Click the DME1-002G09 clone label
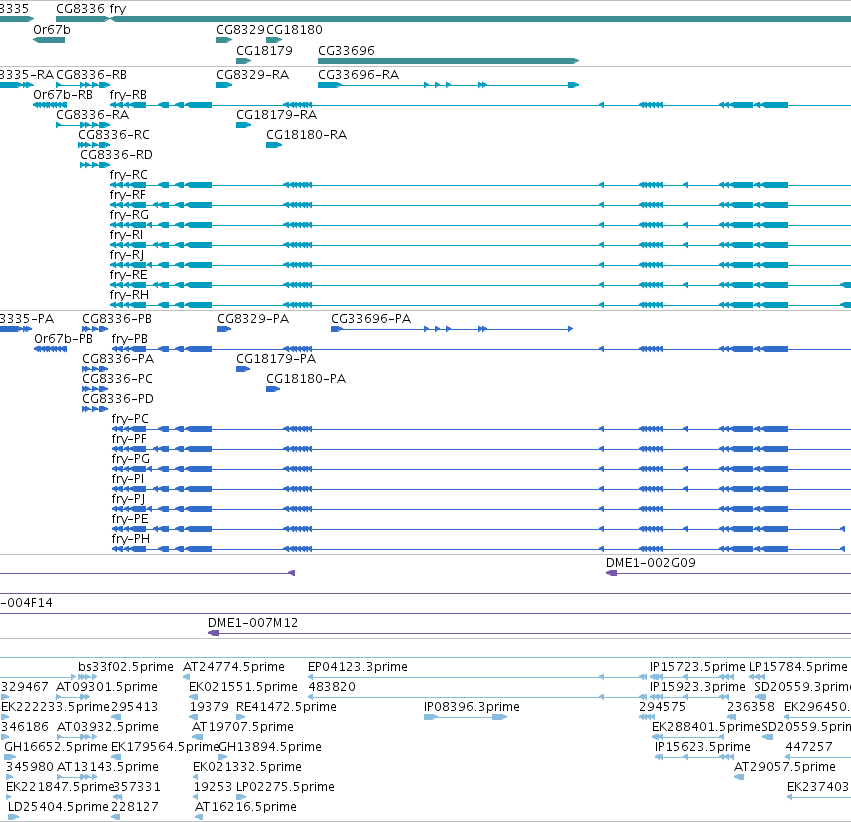The height and width of the screenshot is (822, 851). tap(651, 563)
